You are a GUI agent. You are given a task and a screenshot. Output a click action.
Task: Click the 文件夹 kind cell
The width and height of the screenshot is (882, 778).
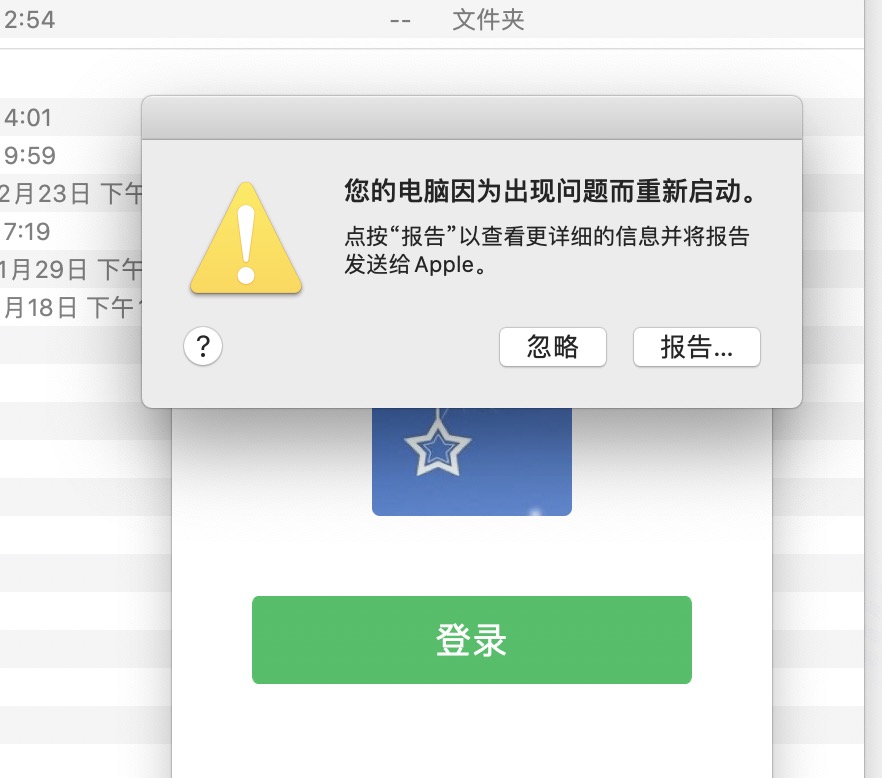(x=488, y=20)
